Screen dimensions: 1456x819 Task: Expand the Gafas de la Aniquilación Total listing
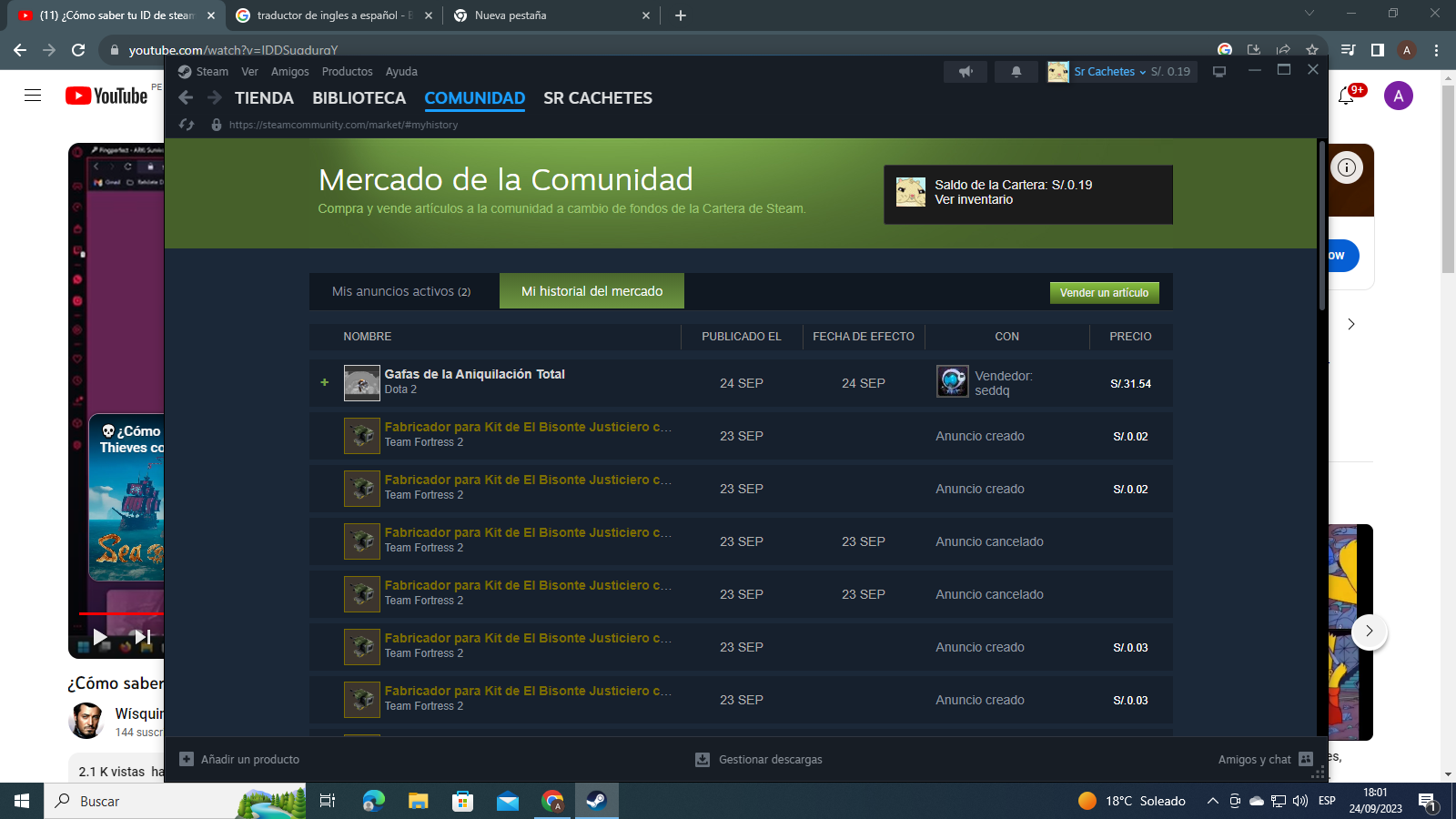tap(325, 382)
